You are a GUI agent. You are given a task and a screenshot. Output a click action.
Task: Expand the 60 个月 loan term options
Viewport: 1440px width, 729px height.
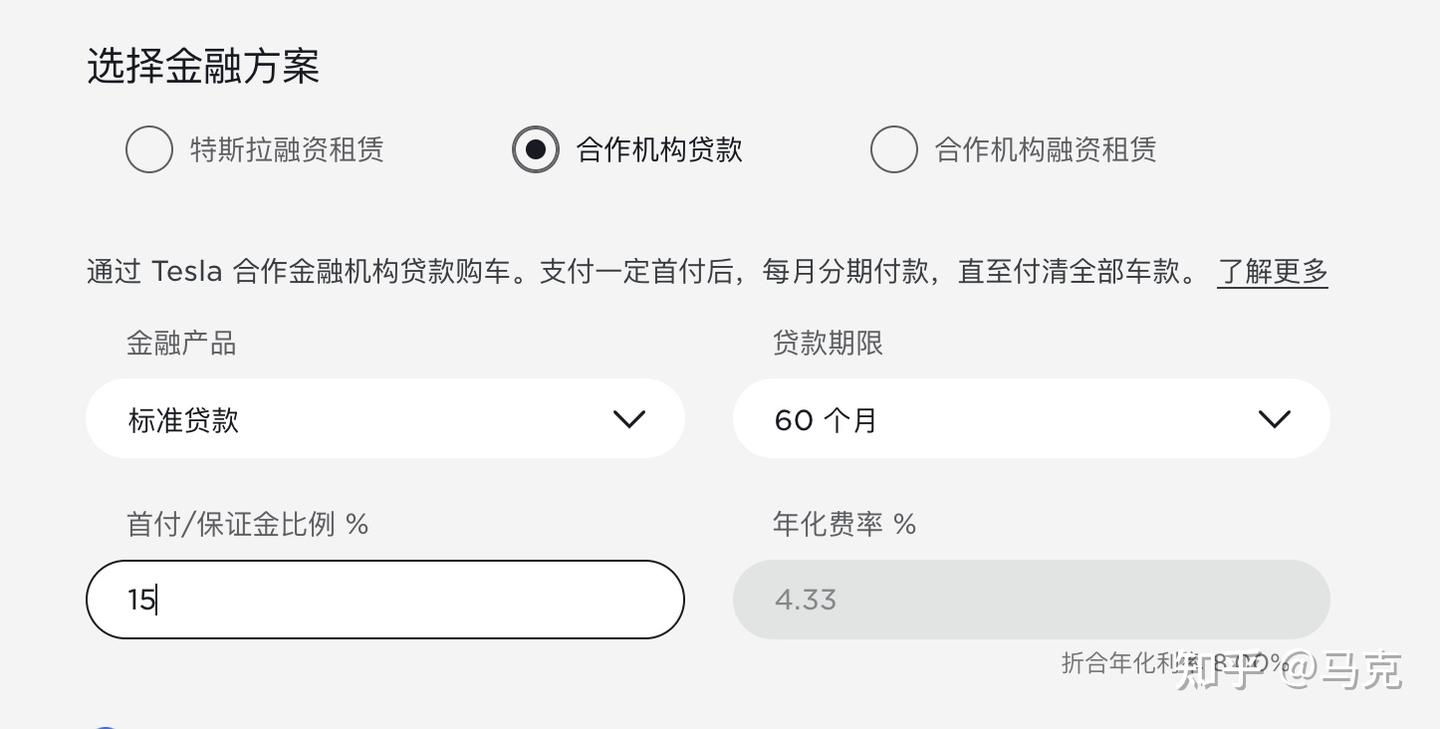pyautogui.click(x=1031, y=419)
